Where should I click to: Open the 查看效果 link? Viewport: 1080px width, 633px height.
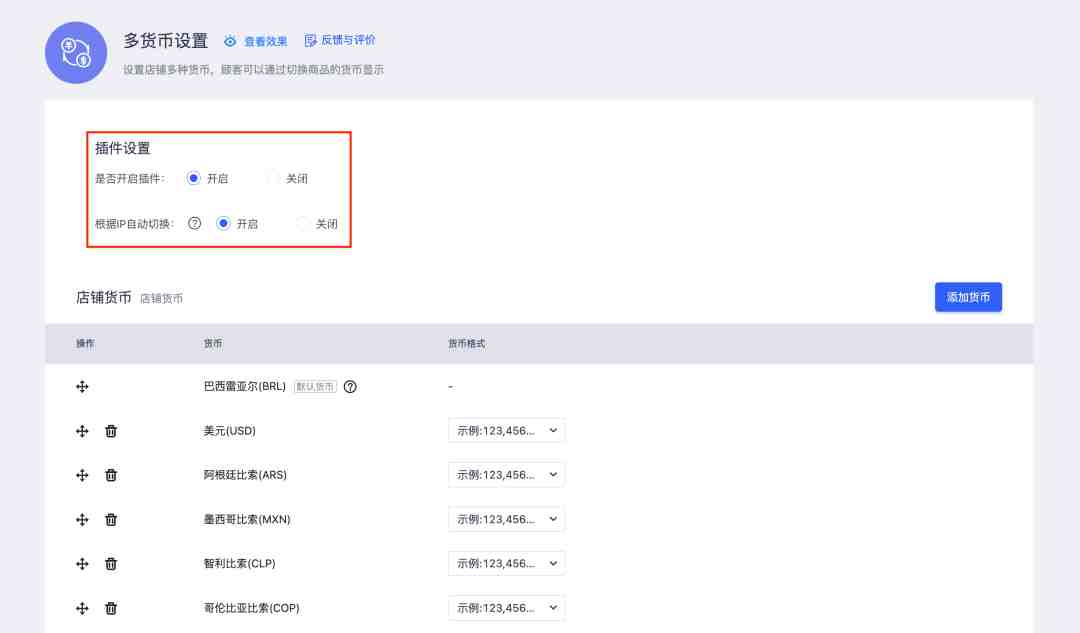pos(265,41)
